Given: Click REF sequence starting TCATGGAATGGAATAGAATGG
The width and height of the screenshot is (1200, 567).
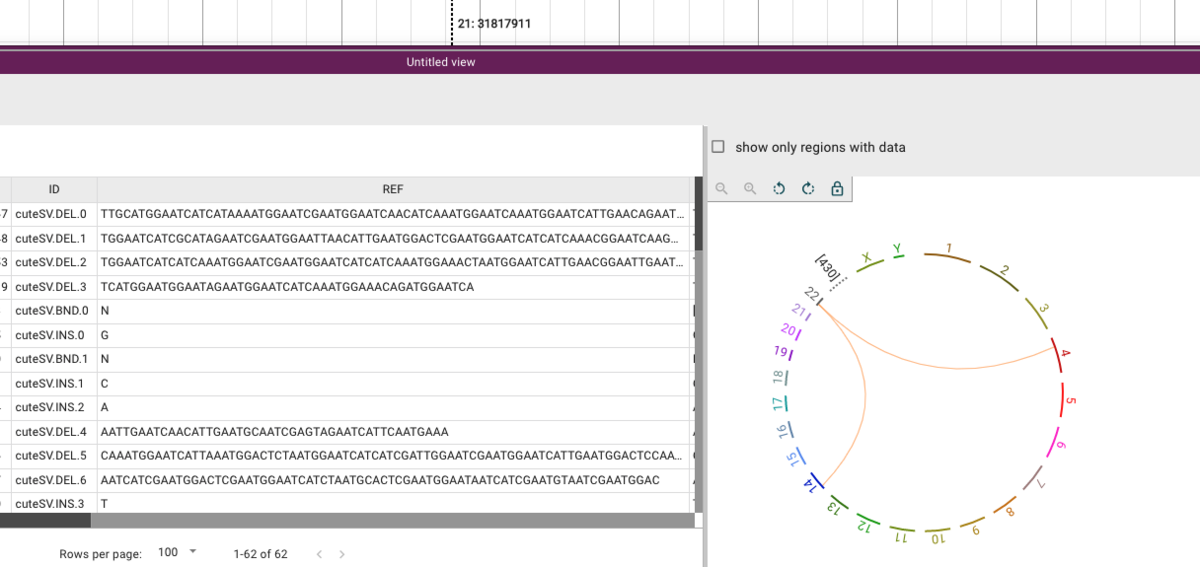Looking at the screenshot, I should pos(287,287).
